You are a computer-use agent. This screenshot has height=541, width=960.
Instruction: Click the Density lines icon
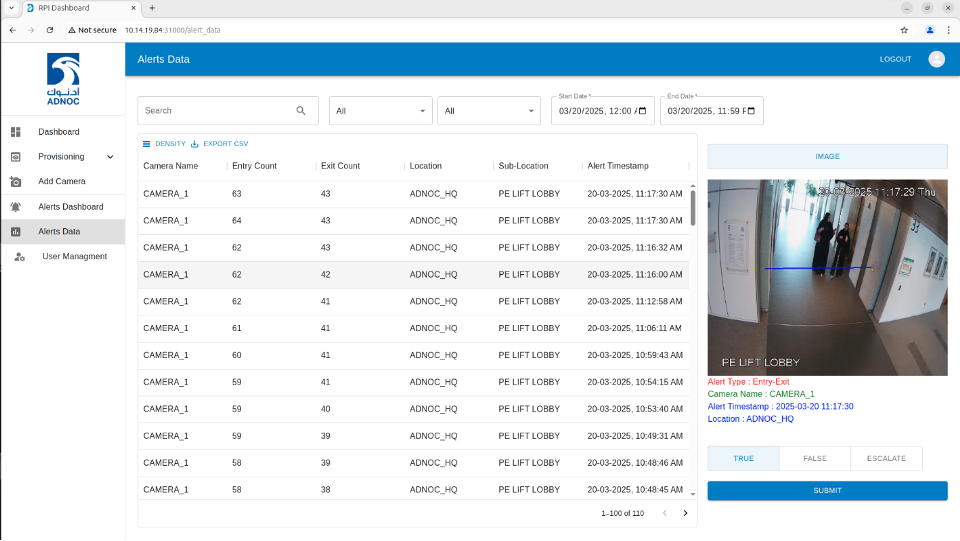click(x=146, y=144)
